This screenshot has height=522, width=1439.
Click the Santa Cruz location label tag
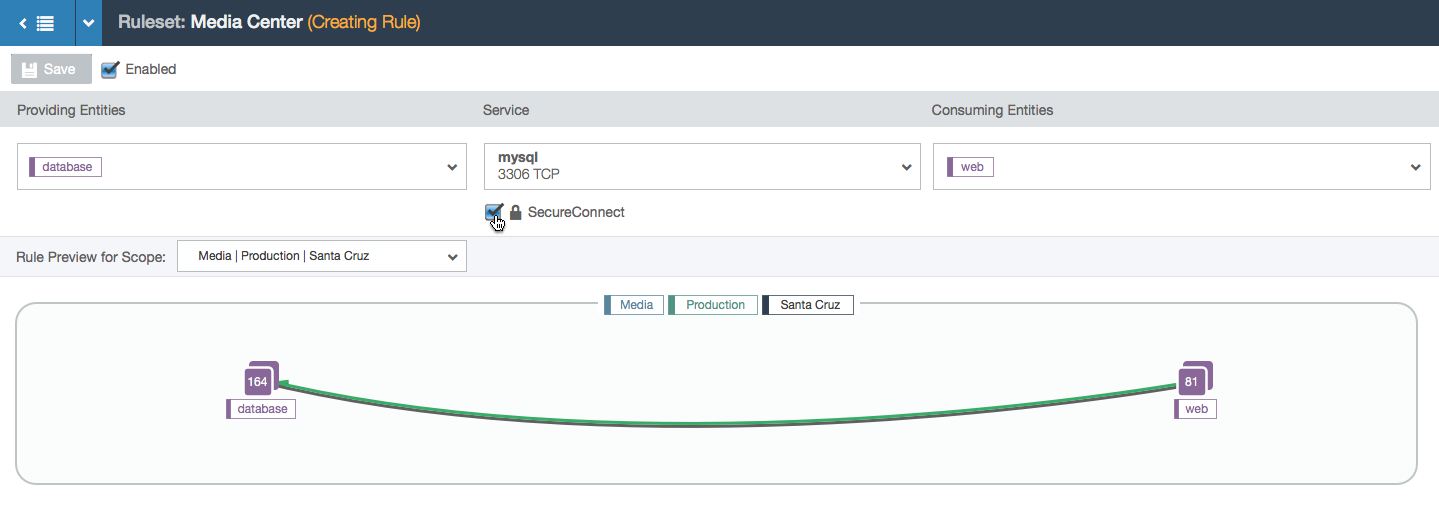(x=808, y=304)
